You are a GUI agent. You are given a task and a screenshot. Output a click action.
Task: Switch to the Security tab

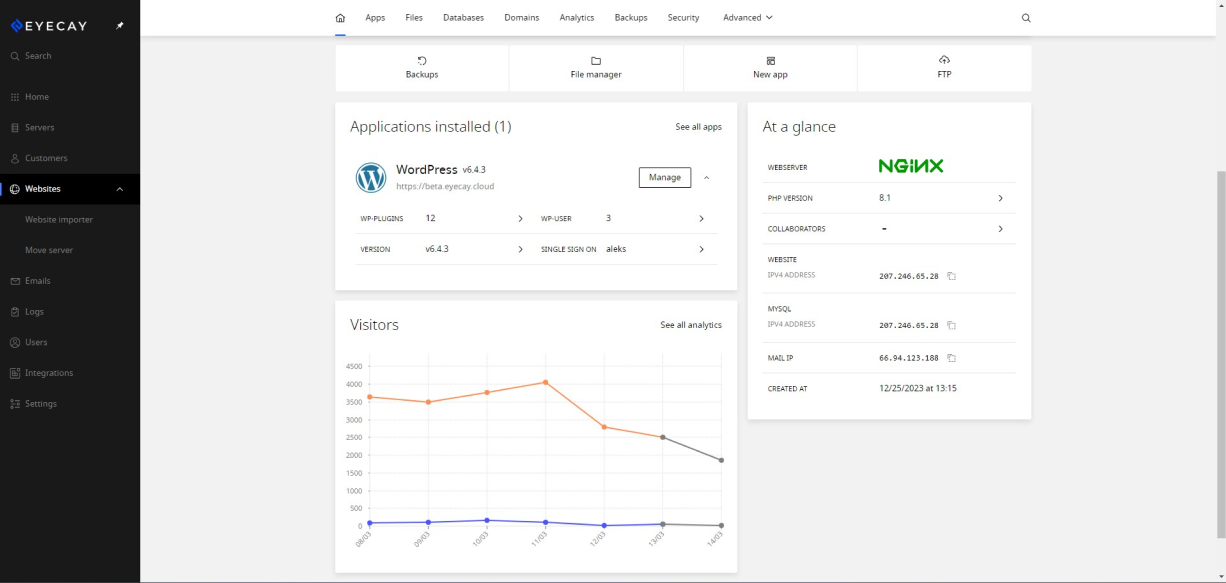(x=684, y=18)
